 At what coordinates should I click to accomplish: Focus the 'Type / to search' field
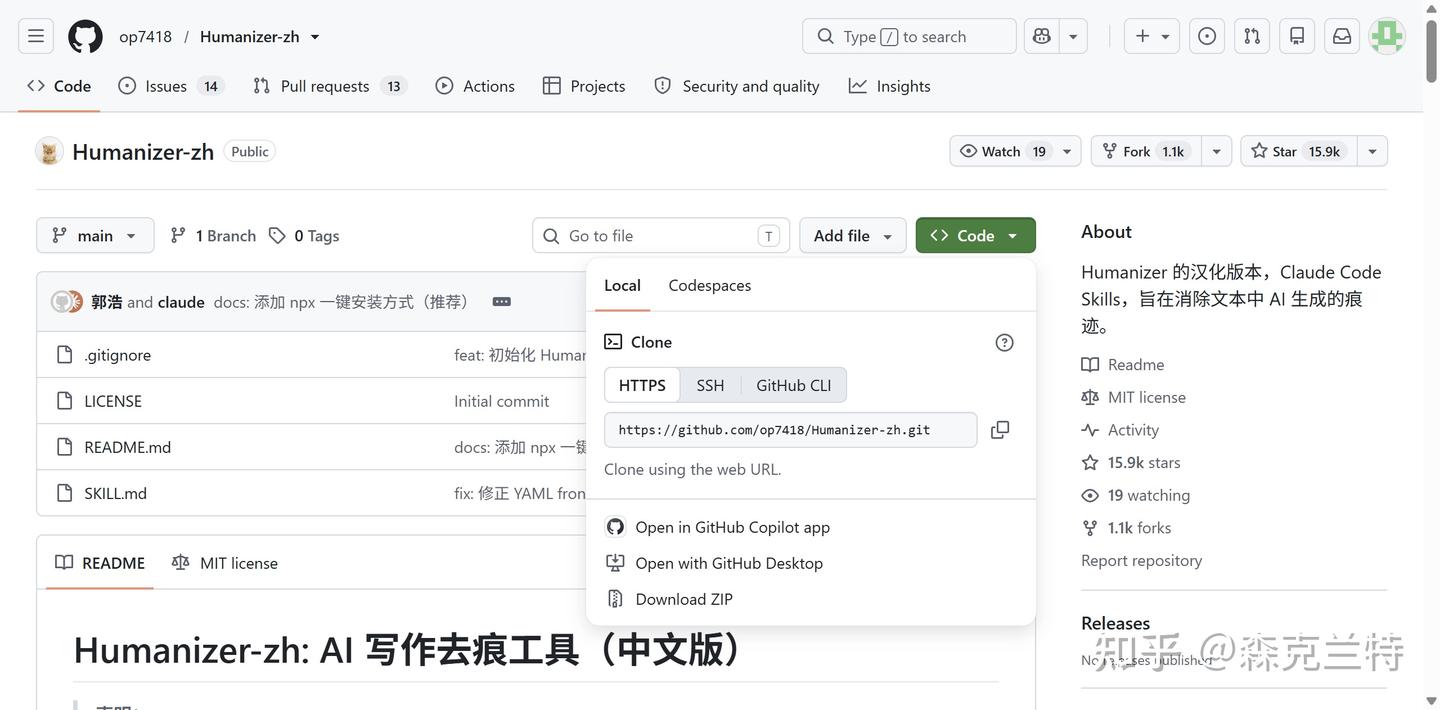pyautogui.click(x=909, y=36)
